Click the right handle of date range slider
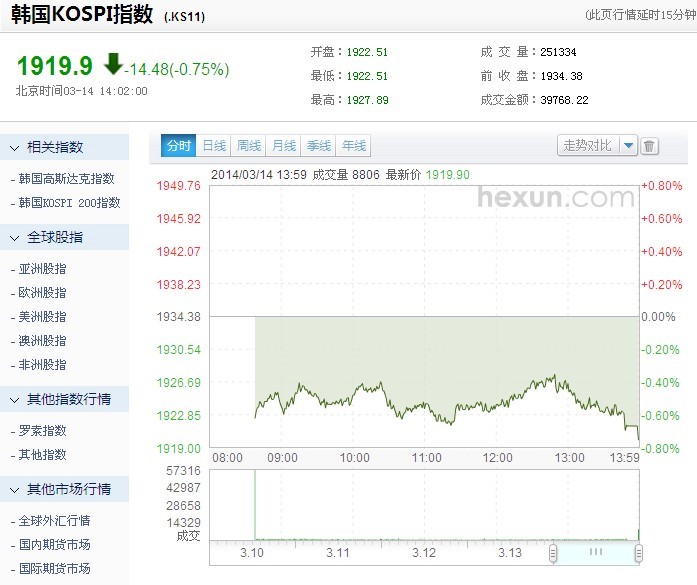This screenshot has height=585, width=697. pos(638,553)
